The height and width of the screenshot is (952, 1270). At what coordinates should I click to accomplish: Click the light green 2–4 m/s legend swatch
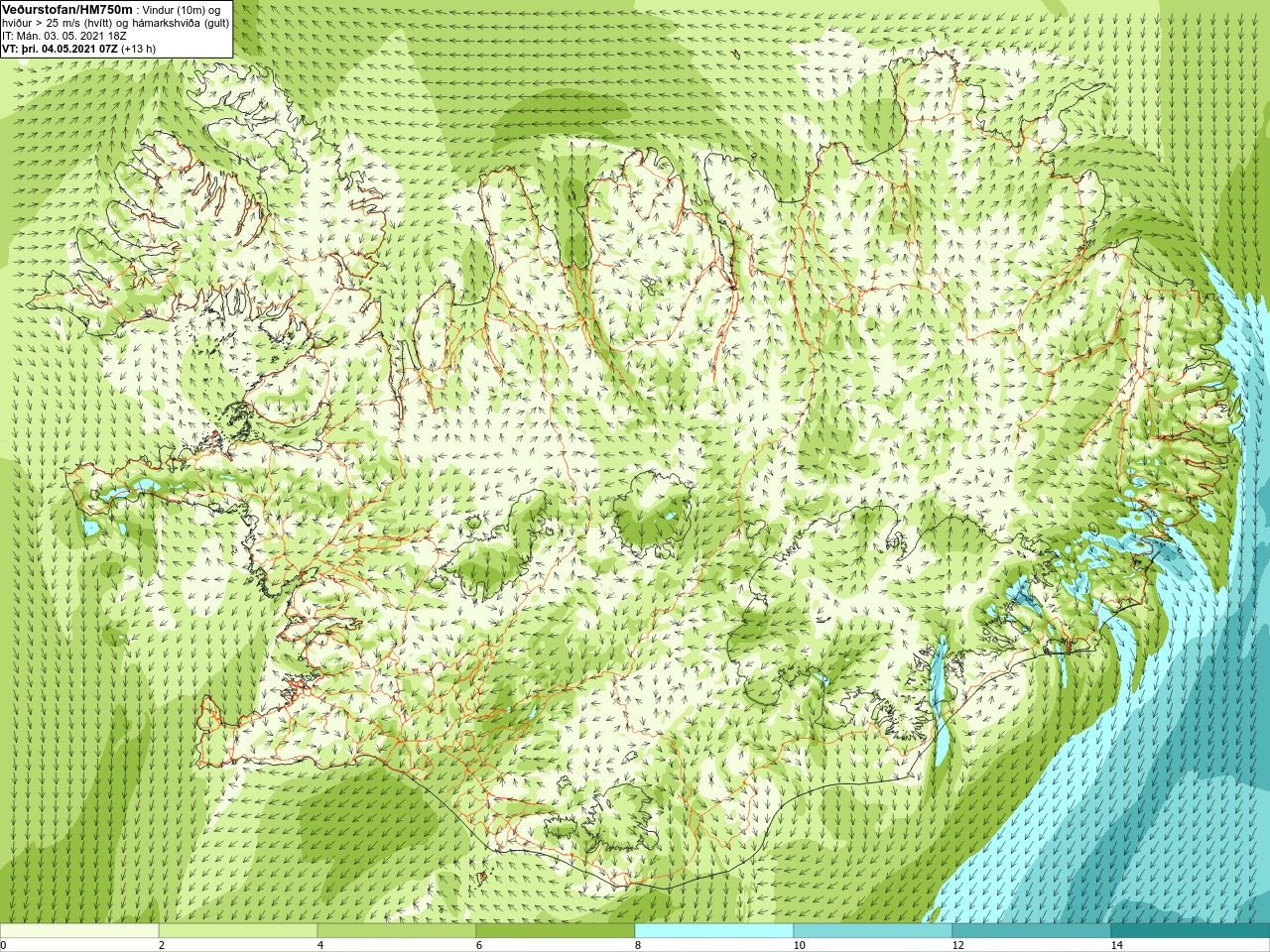pos(238,931)
